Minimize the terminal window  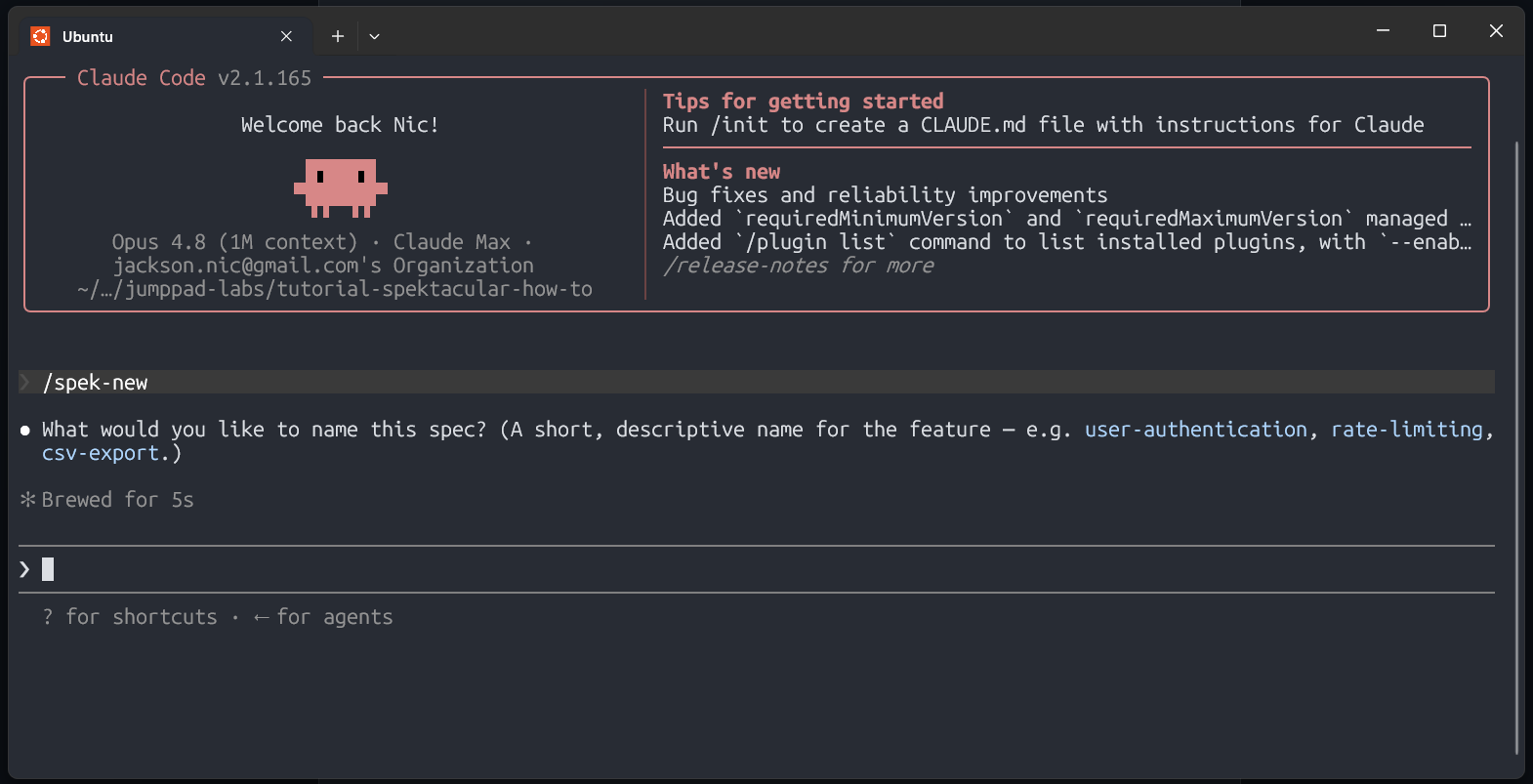pos(1383,31)
